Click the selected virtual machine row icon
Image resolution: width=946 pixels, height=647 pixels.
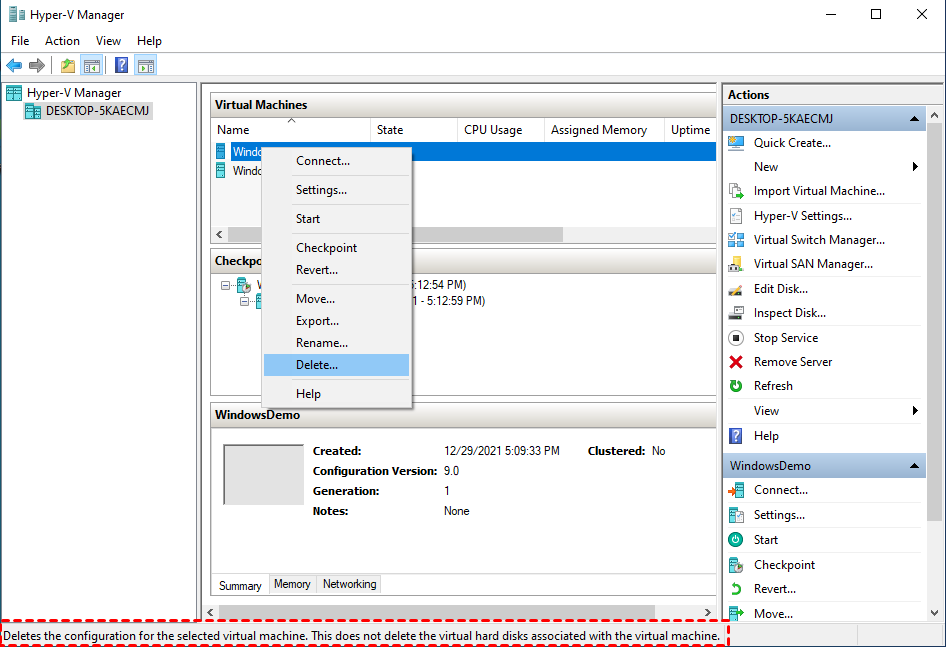tap(221, 151)
